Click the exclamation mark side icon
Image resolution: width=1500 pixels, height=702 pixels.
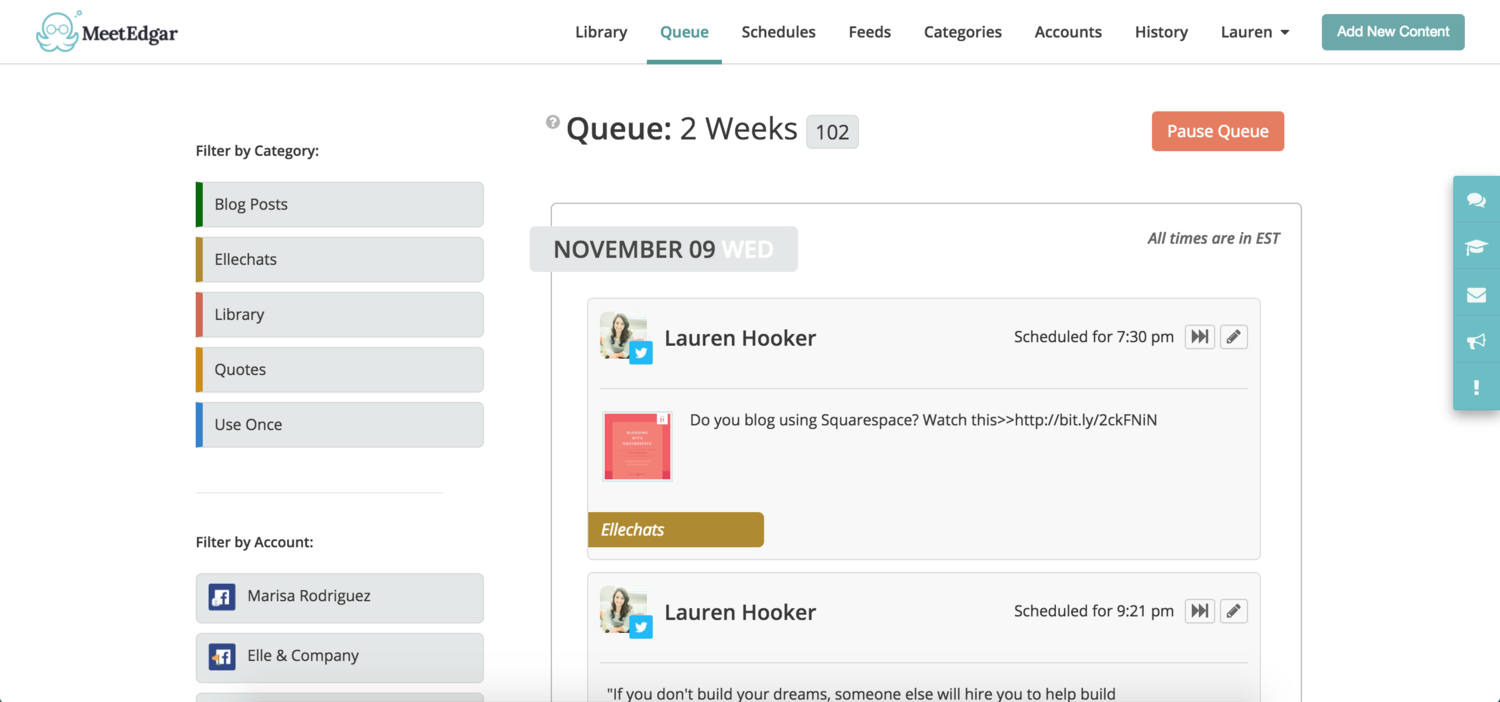(1476, 387)
